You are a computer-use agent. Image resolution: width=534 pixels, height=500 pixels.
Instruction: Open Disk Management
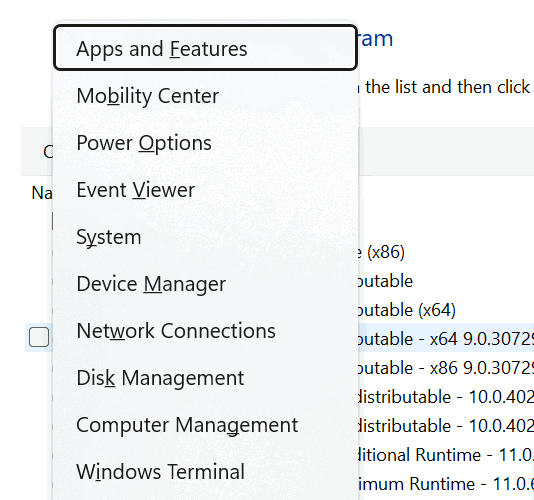point(205,378)
